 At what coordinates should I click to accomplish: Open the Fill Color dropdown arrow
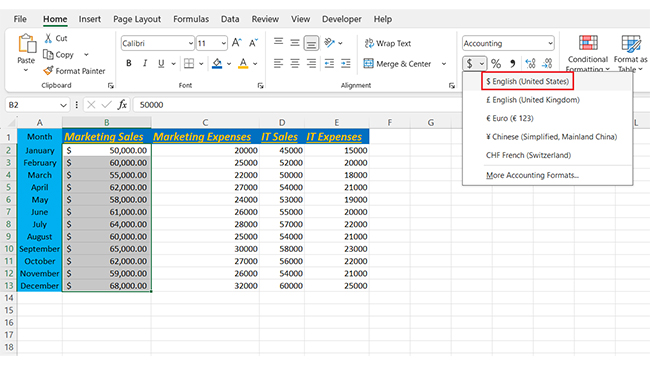pos(229,64)
